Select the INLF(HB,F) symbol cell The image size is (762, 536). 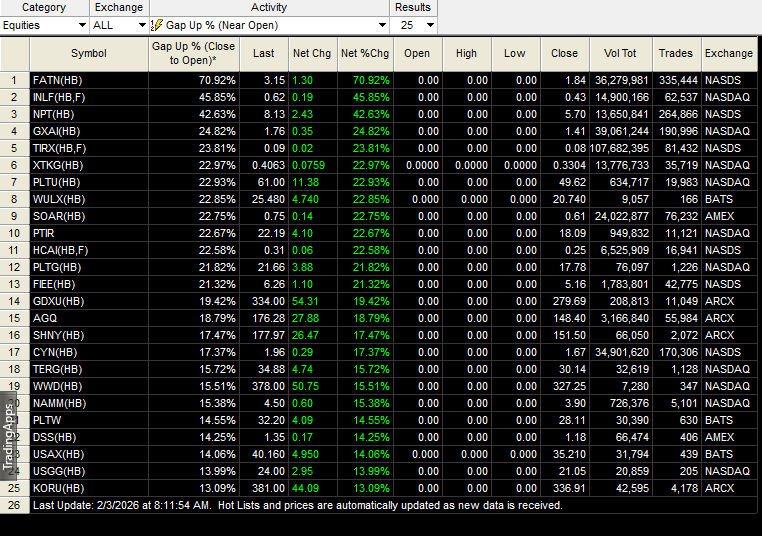tap(89, 97)
